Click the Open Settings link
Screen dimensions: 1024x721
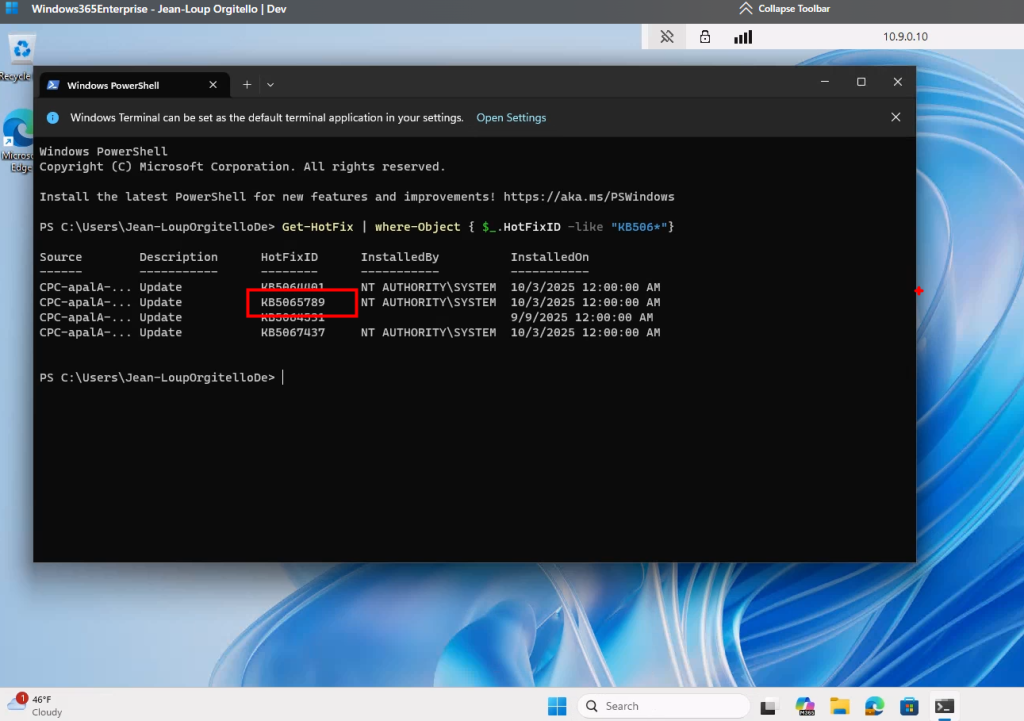(511, 118)
